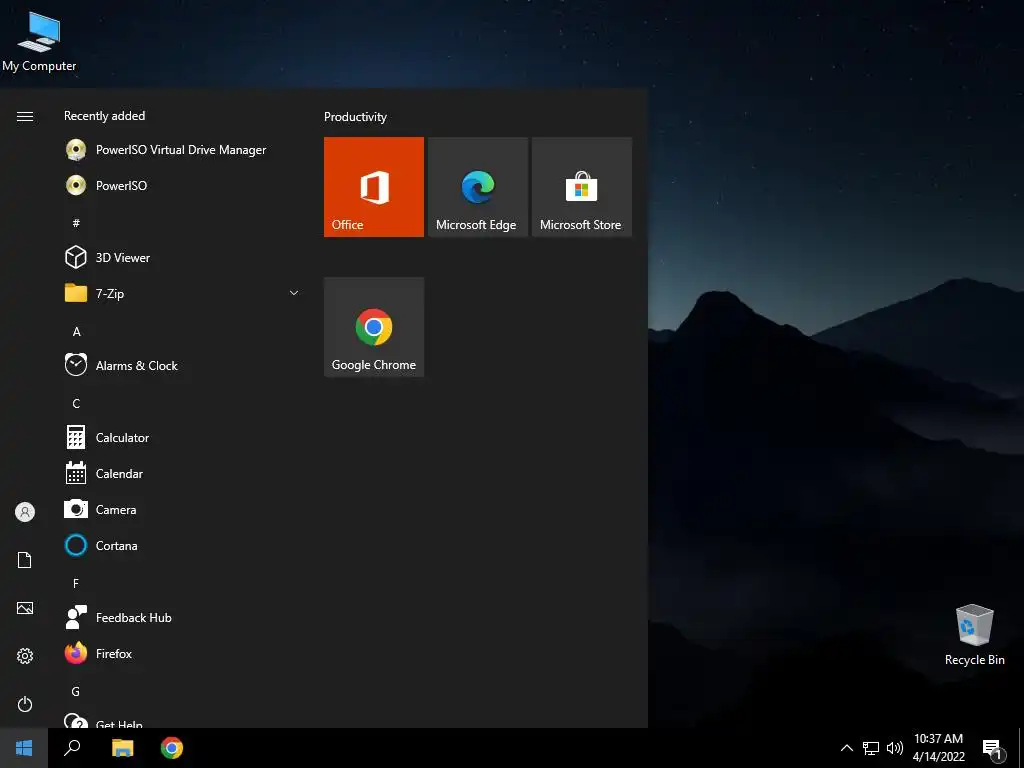Click the 'A' letter index header
This screenshot has height=768, width=1024.
76,331
